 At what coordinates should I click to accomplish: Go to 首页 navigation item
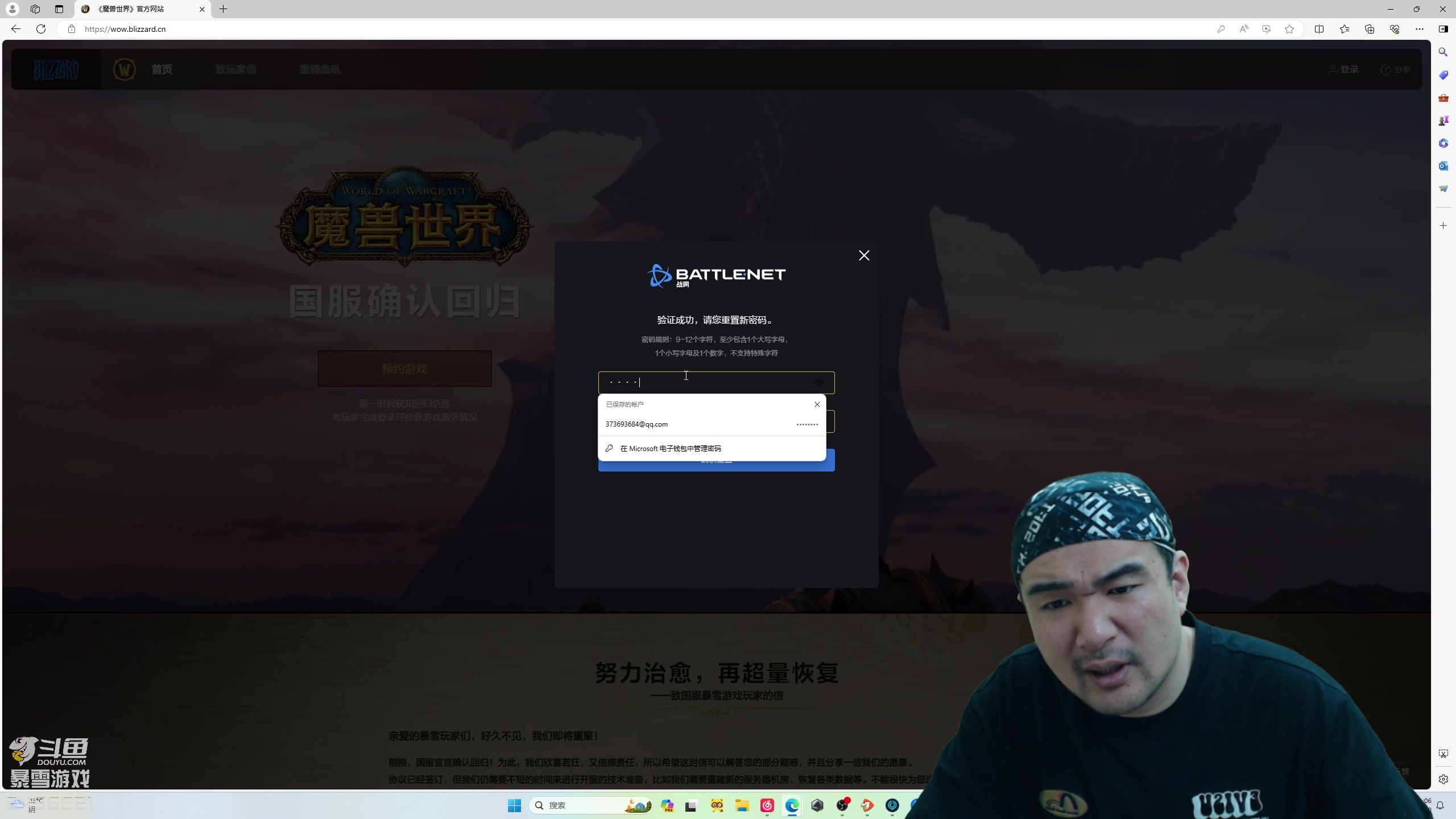point(162,69)
